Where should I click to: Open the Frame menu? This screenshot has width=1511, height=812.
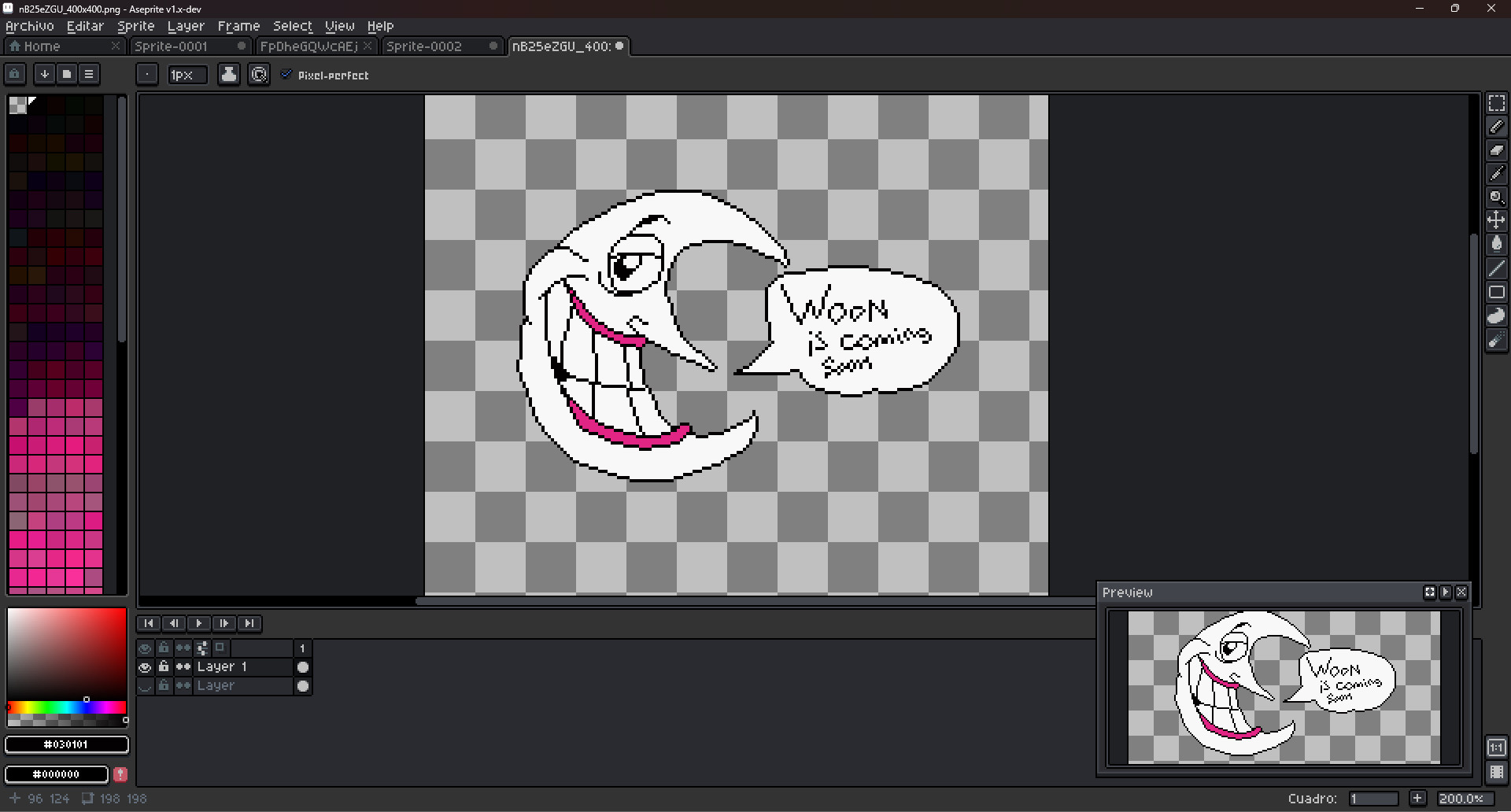[x=238, y=26]
